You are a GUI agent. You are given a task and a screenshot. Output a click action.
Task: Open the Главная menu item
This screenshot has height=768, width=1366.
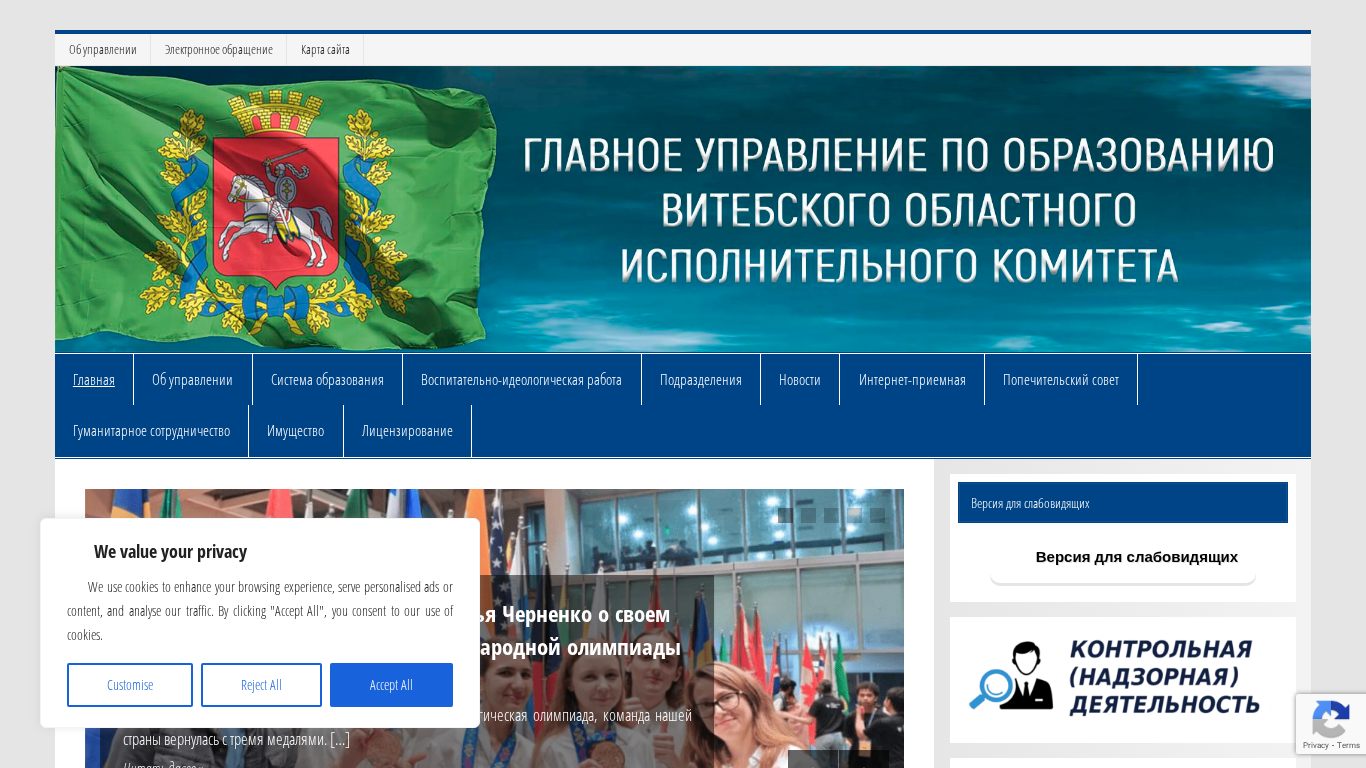click(x=94, y=380)
